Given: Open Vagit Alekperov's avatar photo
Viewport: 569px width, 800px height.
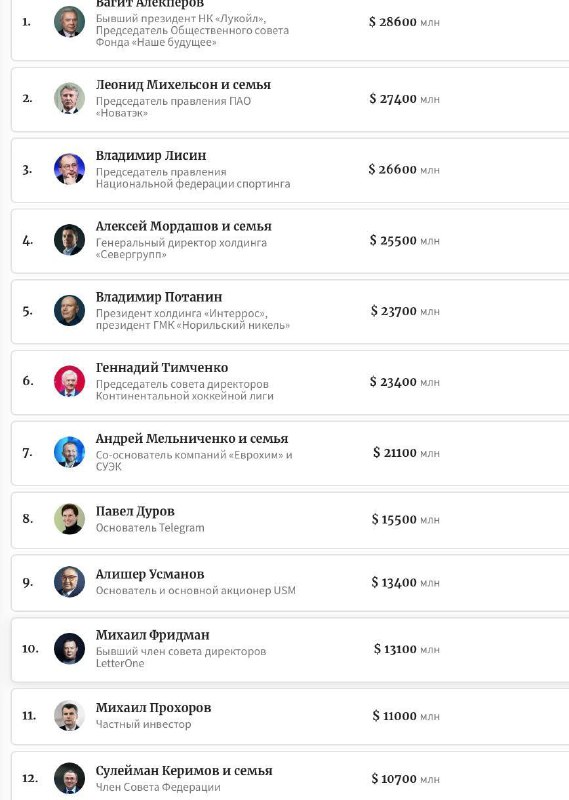Looking at the screenshot, I should click(69, 22).
